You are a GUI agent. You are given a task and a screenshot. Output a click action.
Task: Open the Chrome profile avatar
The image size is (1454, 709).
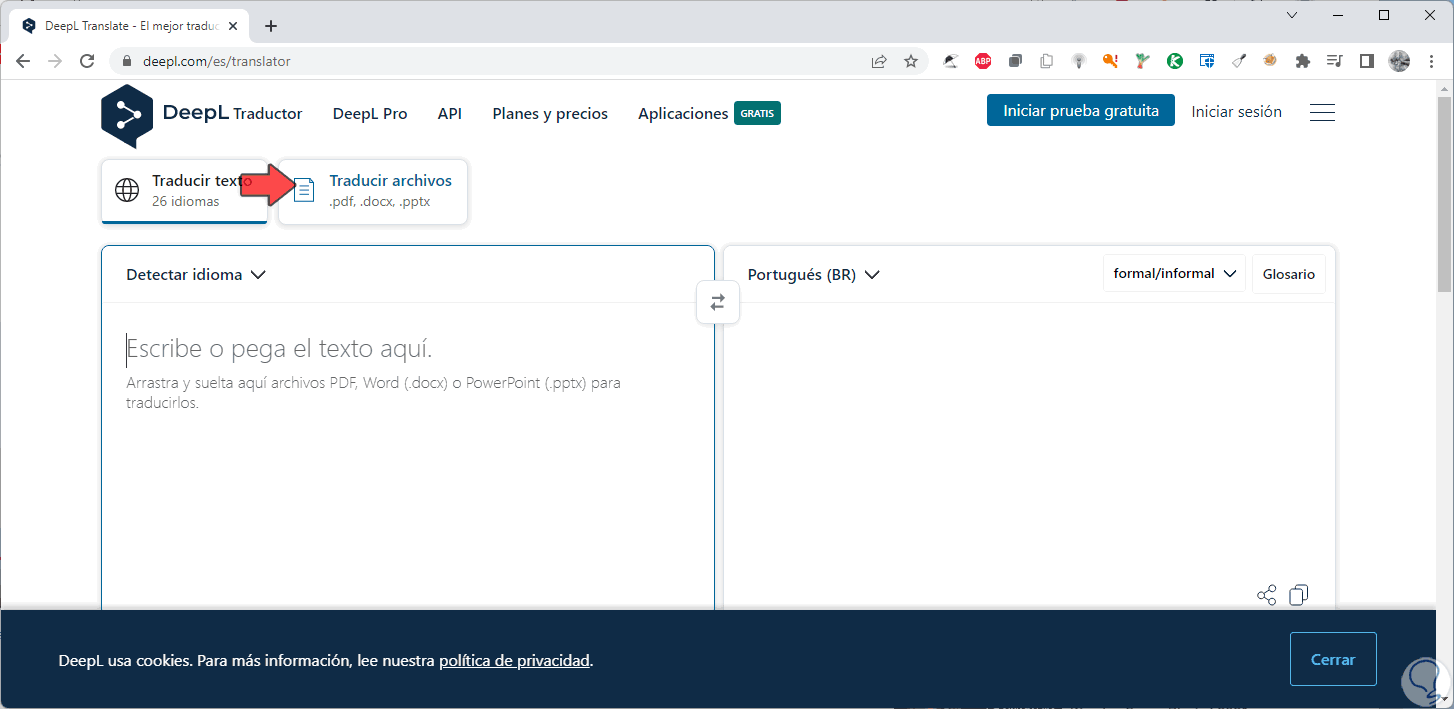coord(1399,61)
